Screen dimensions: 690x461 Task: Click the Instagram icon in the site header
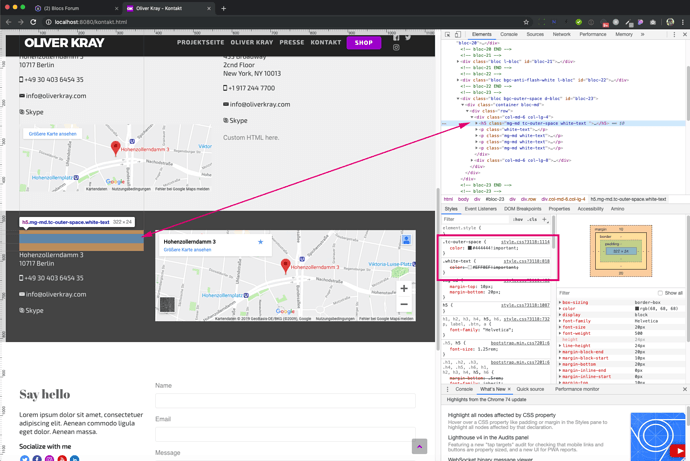pyautogui.click(x=396, y=48)
